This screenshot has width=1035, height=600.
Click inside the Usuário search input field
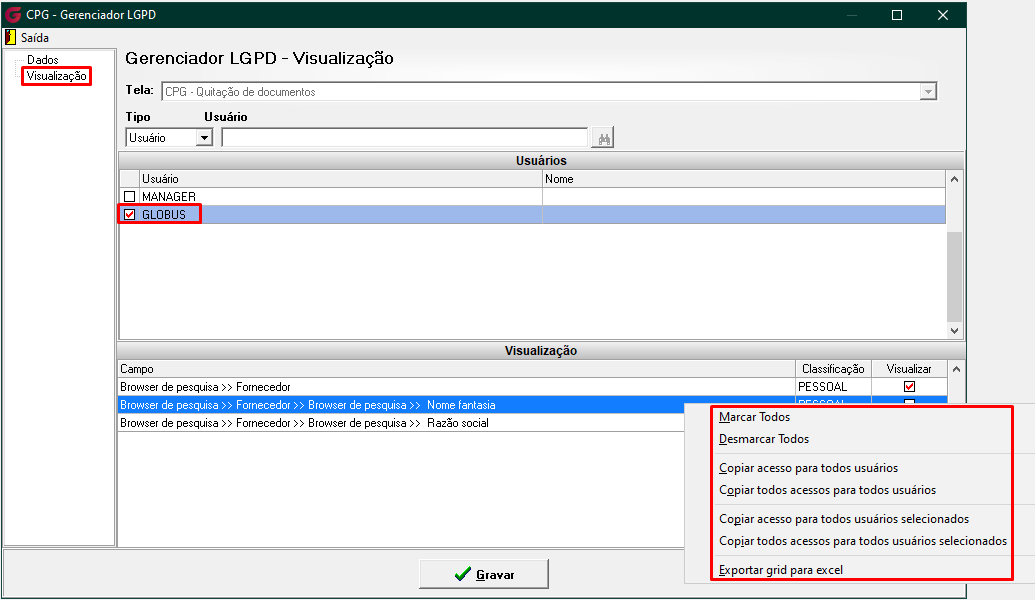tap(405, 138)
